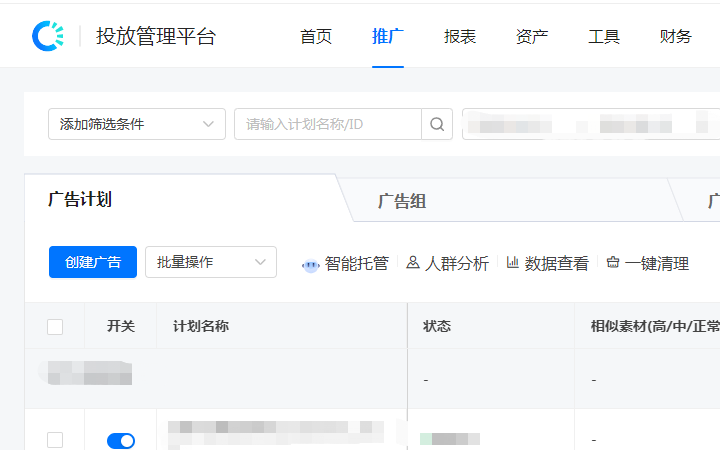This screenshot has height=450, width=720.
Task: Click 一键清理 link
Action: point(657,264)
